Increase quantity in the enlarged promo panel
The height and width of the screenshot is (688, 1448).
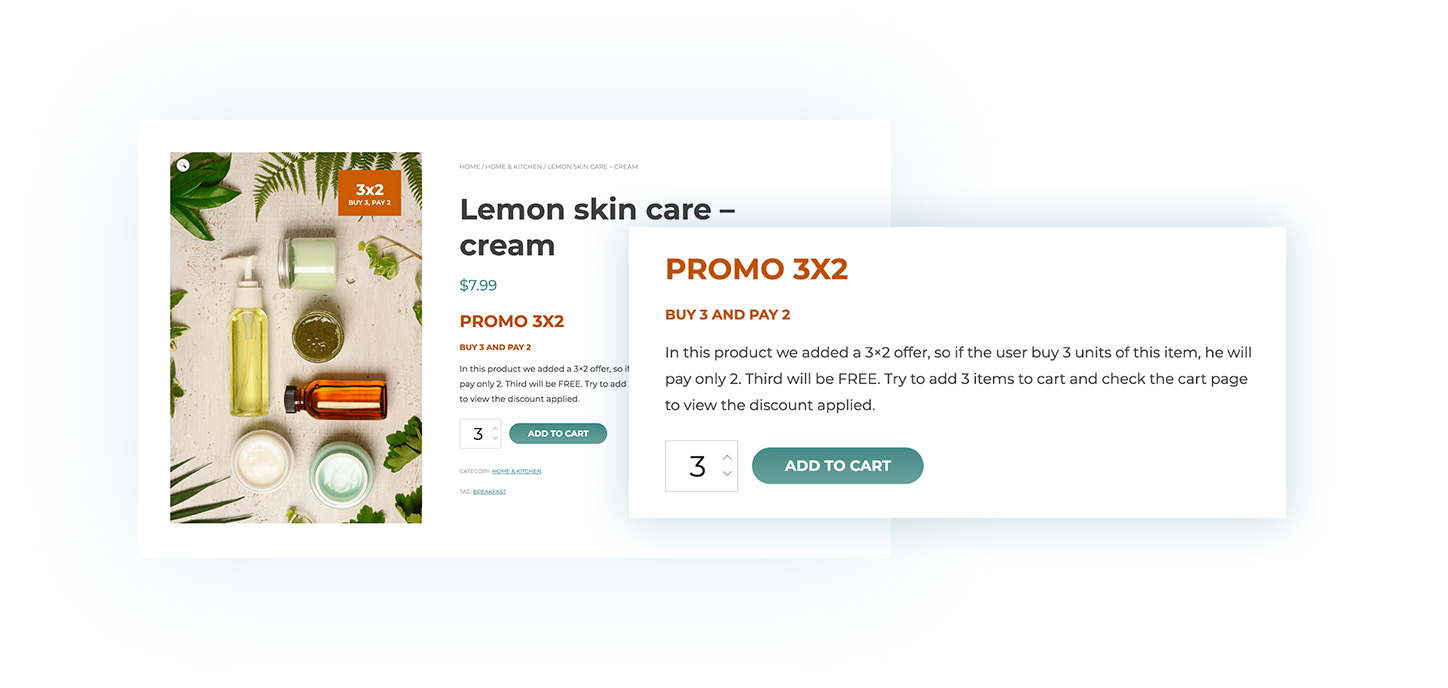pos(727,457)
